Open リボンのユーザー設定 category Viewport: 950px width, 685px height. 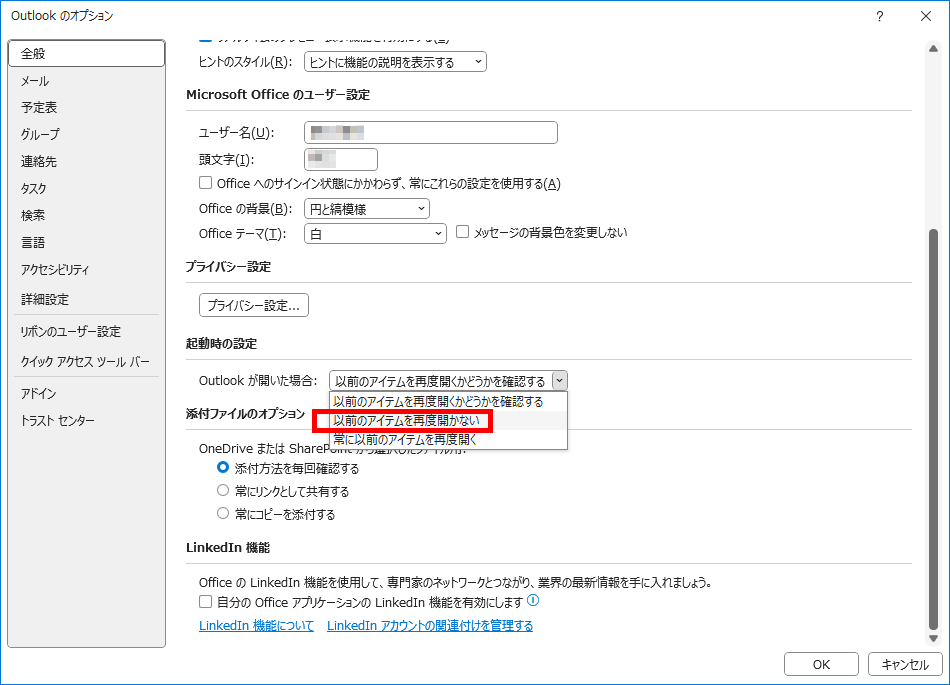point(87,331)
